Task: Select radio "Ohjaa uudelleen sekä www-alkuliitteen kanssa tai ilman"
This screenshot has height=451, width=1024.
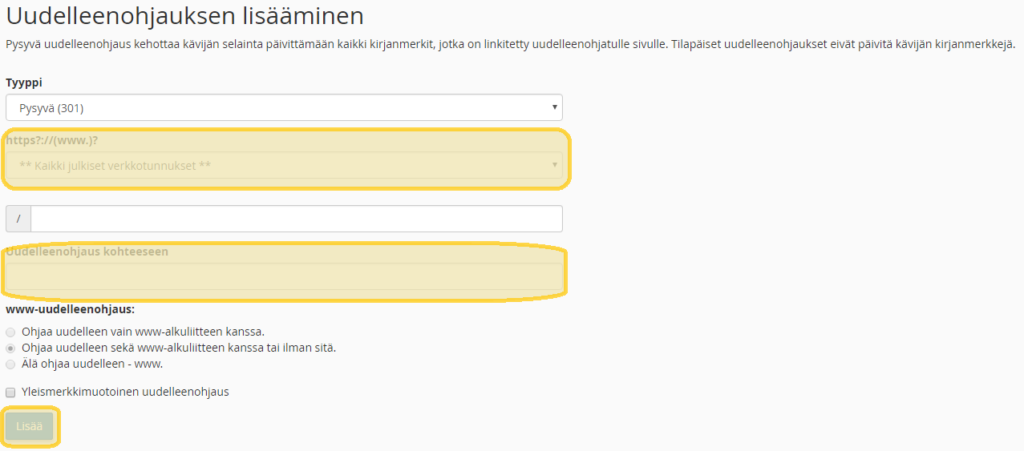Action: tap(11, 347)
